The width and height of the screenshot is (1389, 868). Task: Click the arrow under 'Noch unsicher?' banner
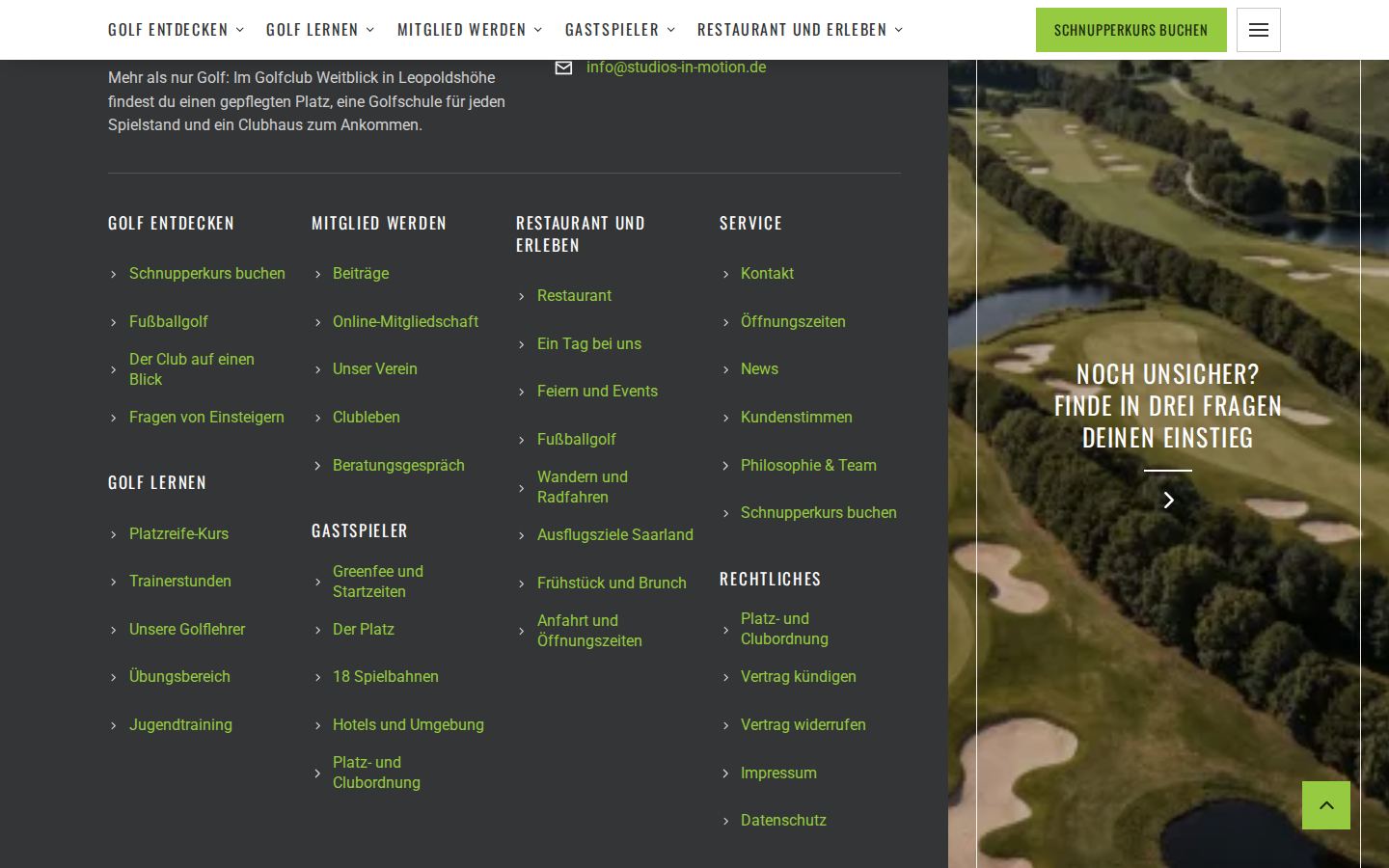click(x=1168, y=500)
